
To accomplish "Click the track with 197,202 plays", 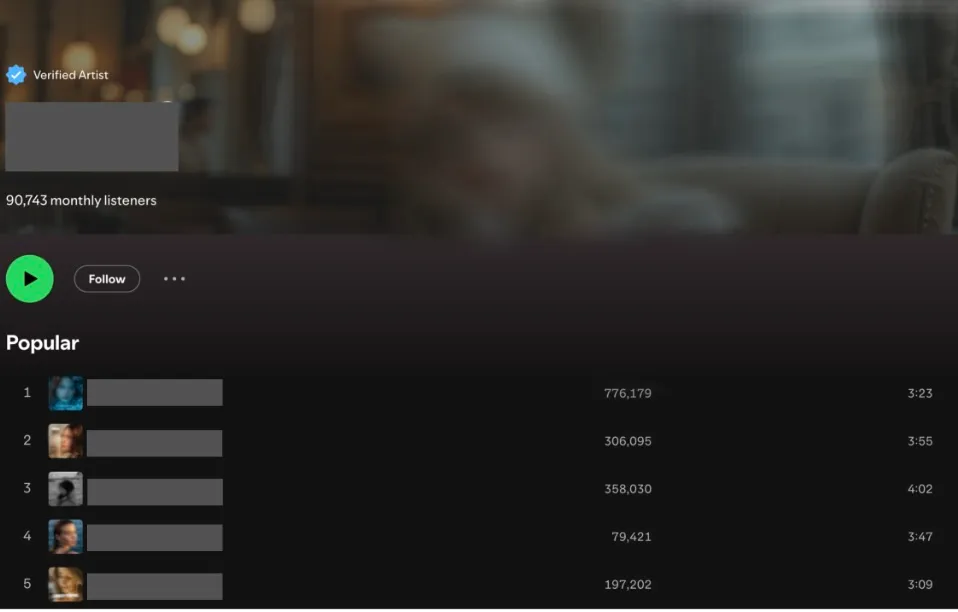I will pyautogui.click(x=479, y=585).
